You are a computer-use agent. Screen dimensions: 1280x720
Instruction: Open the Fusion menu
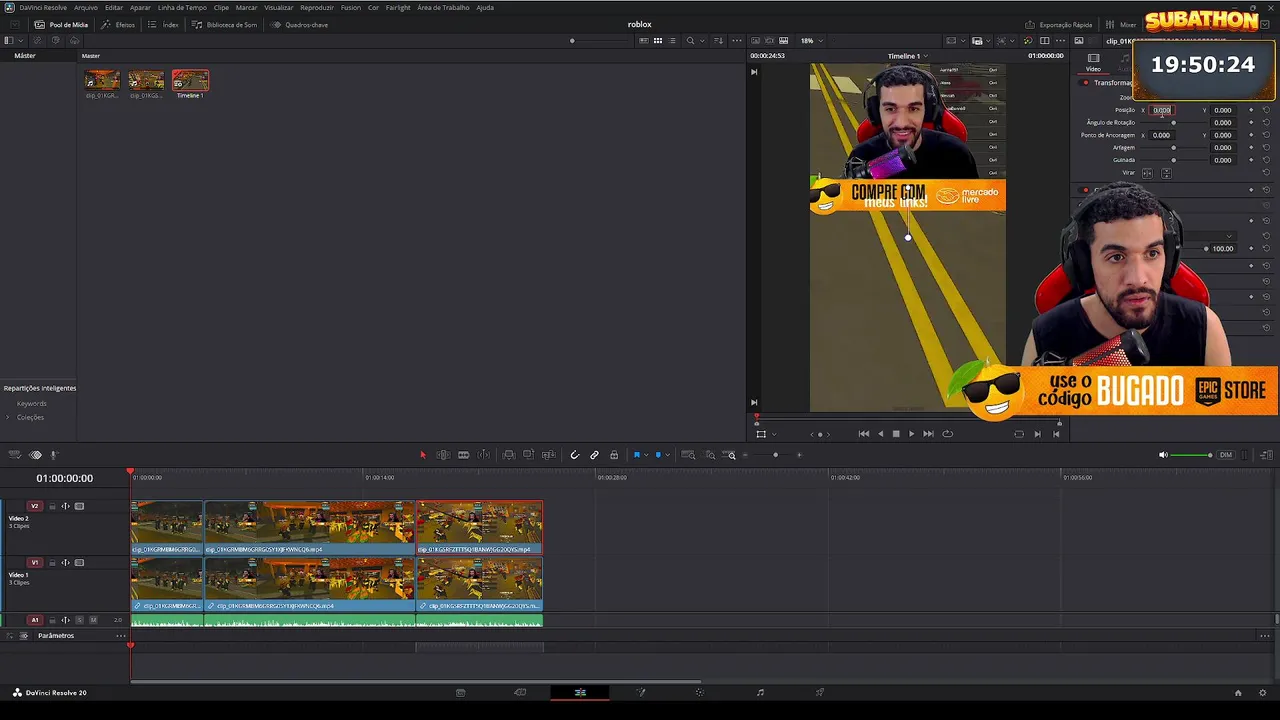pos(350,7)
